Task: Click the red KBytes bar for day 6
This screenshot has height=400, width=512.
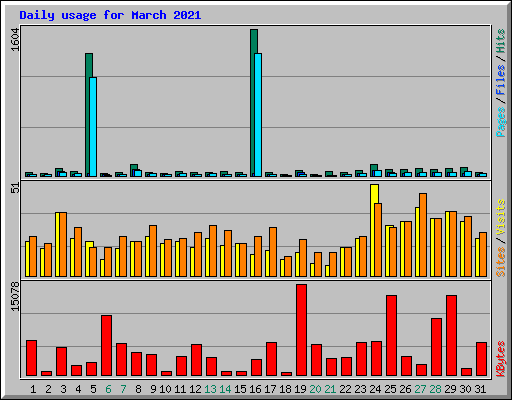Action: click(106, 346)
